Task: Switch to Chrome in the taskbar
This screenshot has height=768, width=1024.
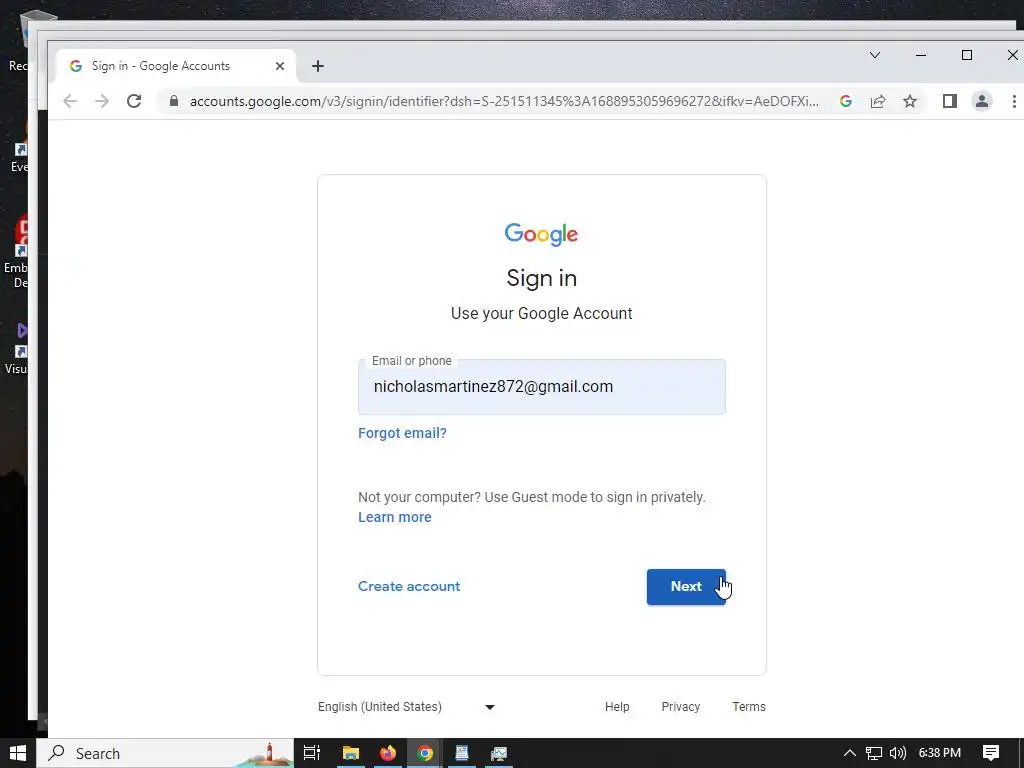Action: 425,753
